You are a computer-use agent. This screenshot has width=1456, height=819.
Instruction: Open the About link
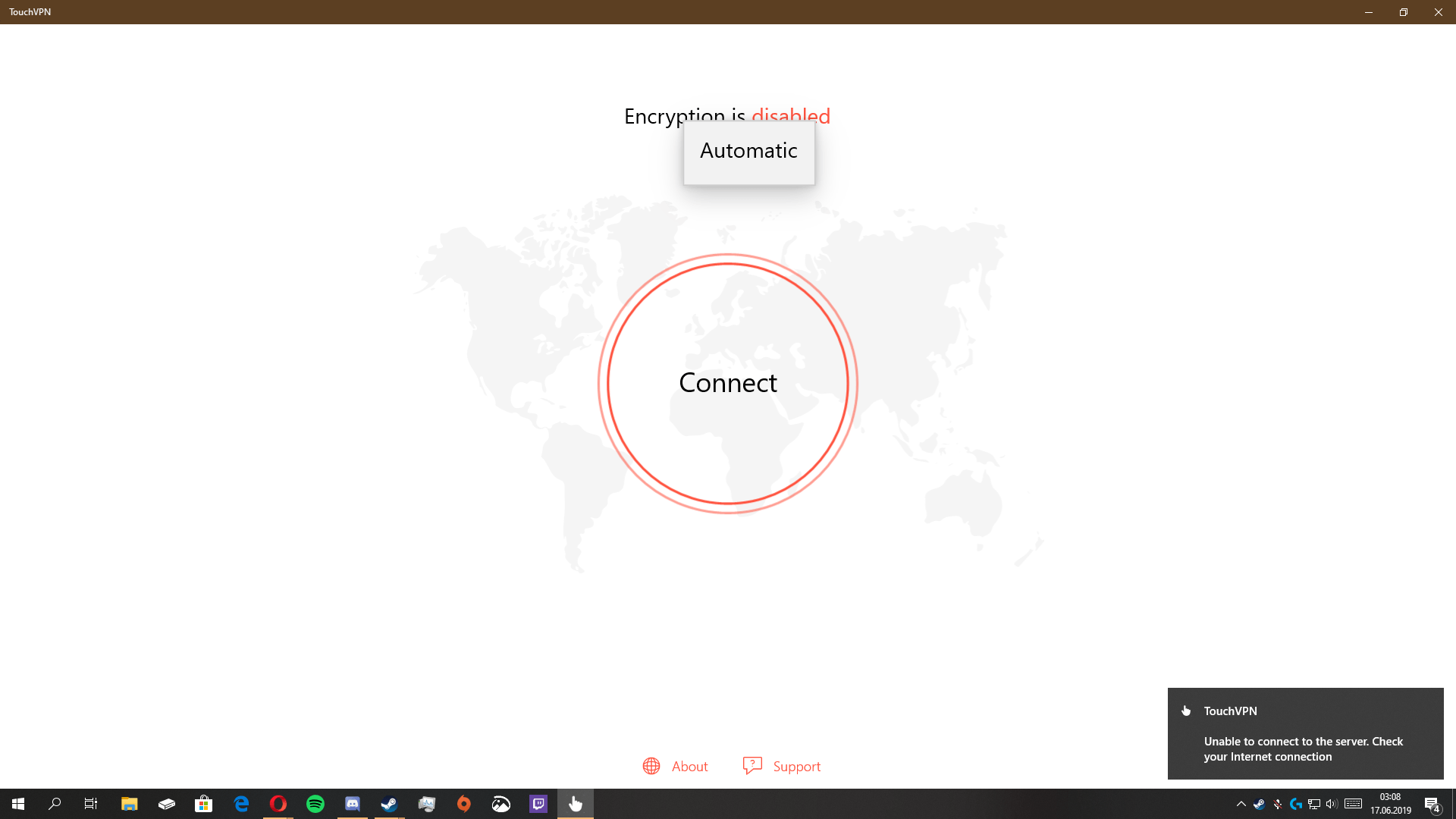(x=689, y=767)
